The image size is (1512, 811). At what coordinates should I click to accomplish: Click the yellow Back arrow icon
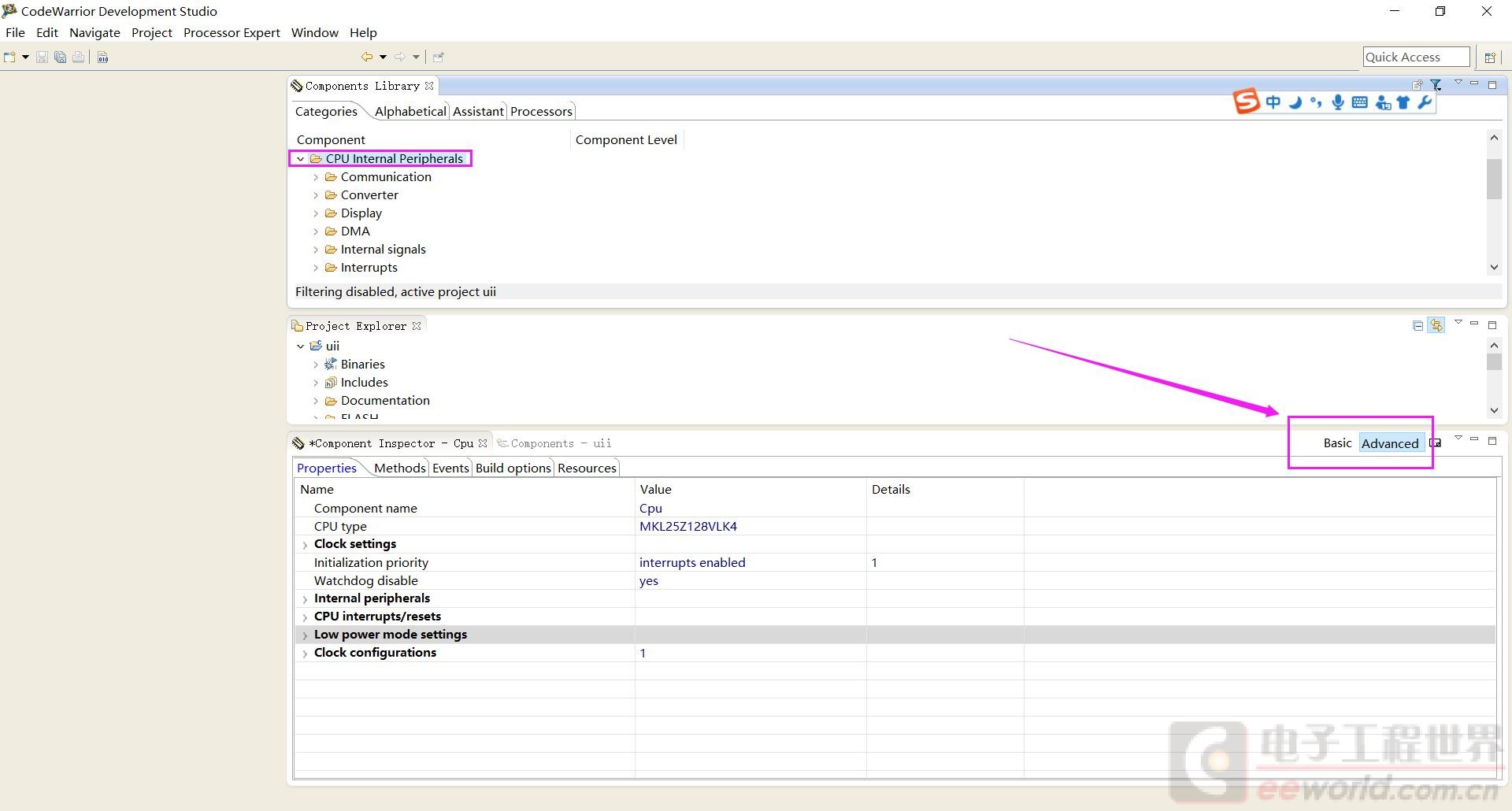[x=367, y=57]
